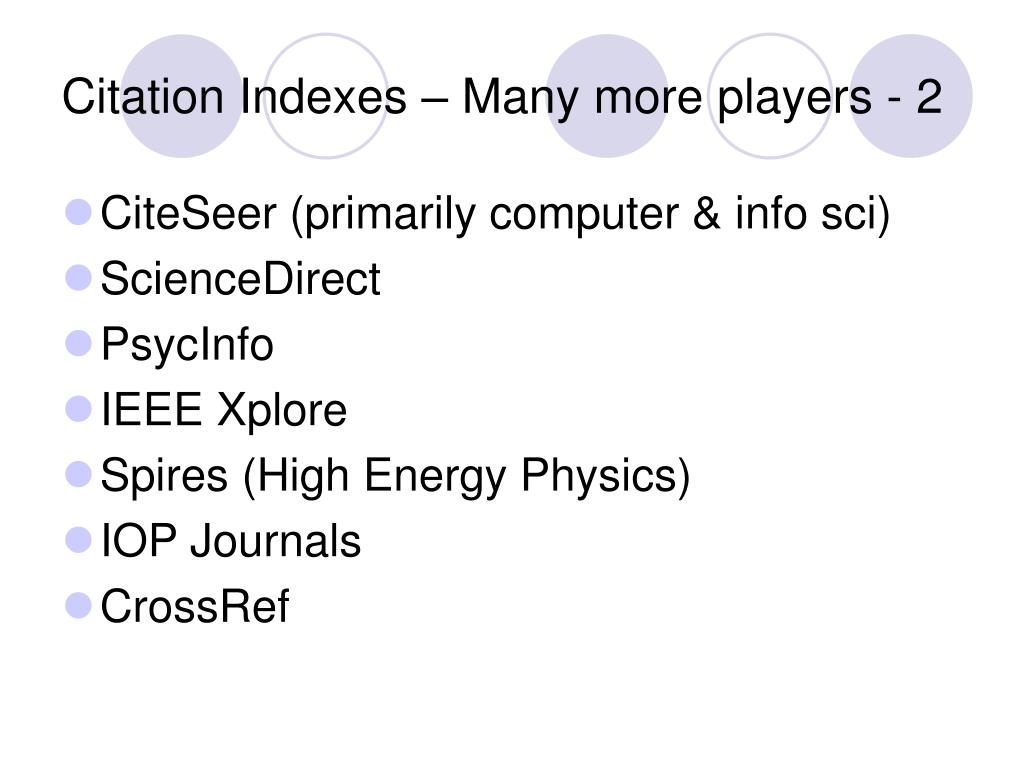Screen dimensions: 1024x768
Task: Click the bullet dot beside IOP Journals
Action: point(78,539)
